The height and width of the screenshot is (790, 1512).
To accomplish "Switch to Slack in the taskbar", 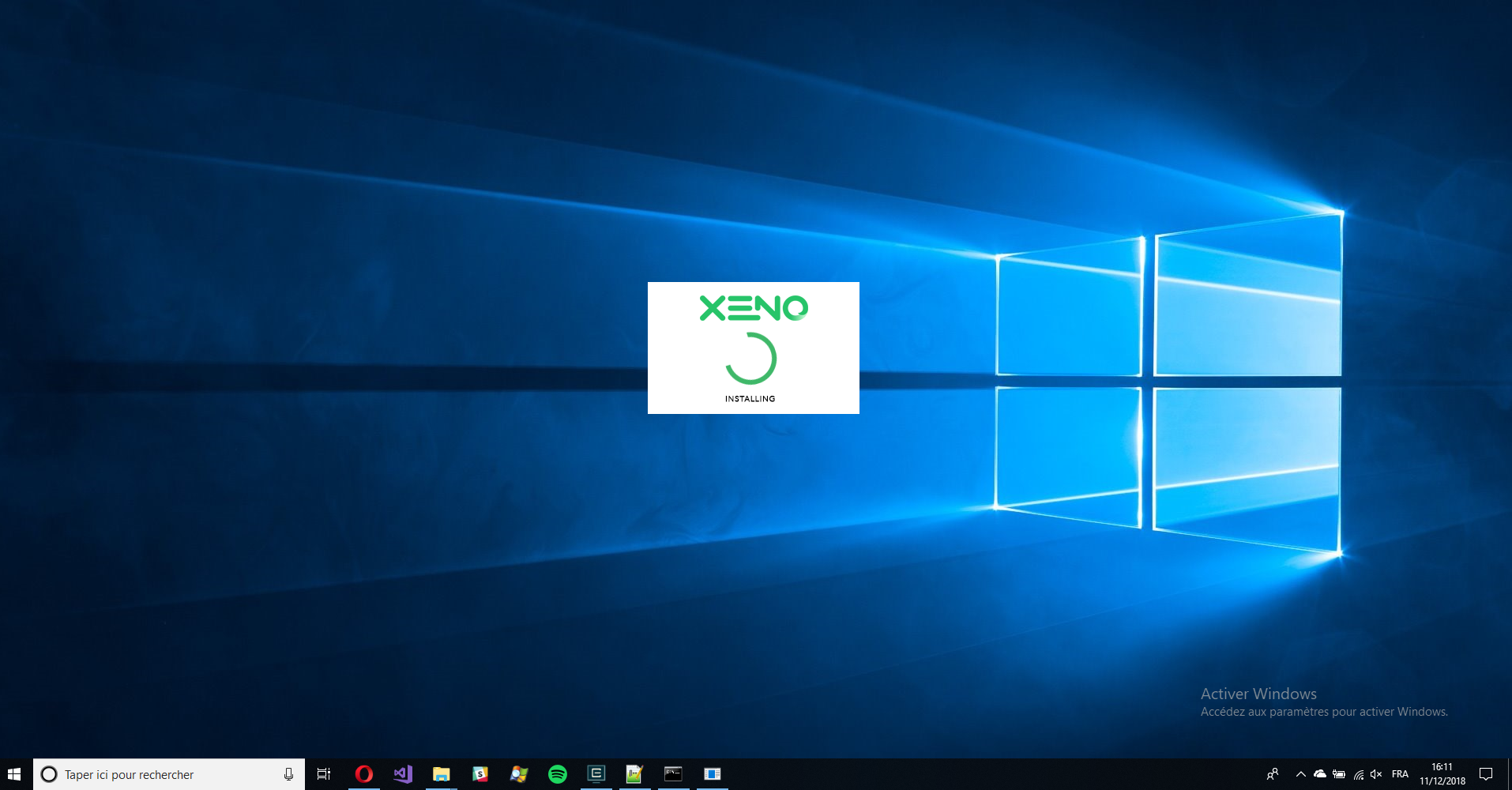I will (480, 774).
